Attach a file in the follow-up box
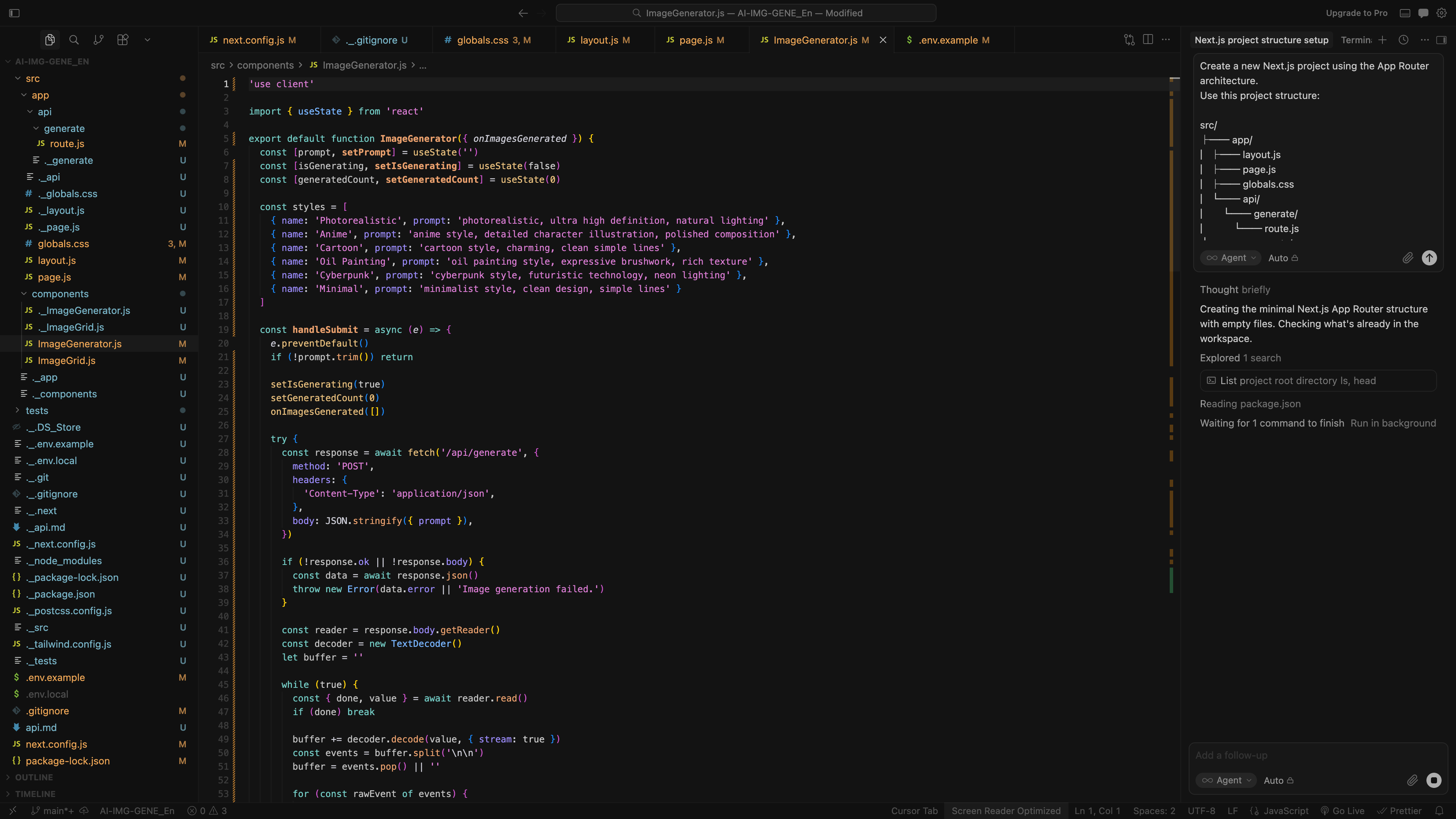Screen dimensions: 1456x819 tap(1412, 781)
